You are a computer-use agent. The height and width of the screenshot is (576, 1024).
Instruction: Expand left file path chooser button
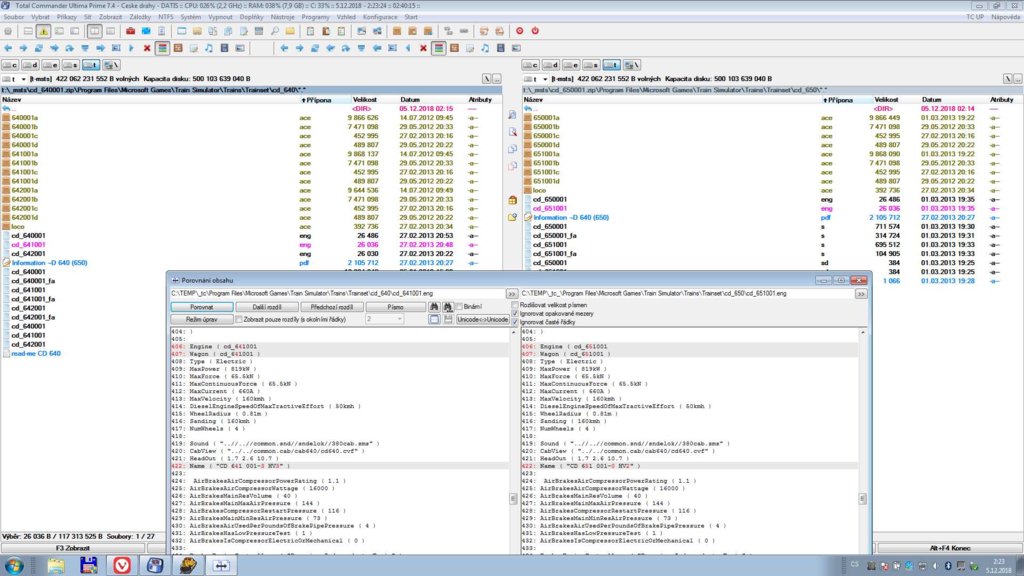point(511,294)
